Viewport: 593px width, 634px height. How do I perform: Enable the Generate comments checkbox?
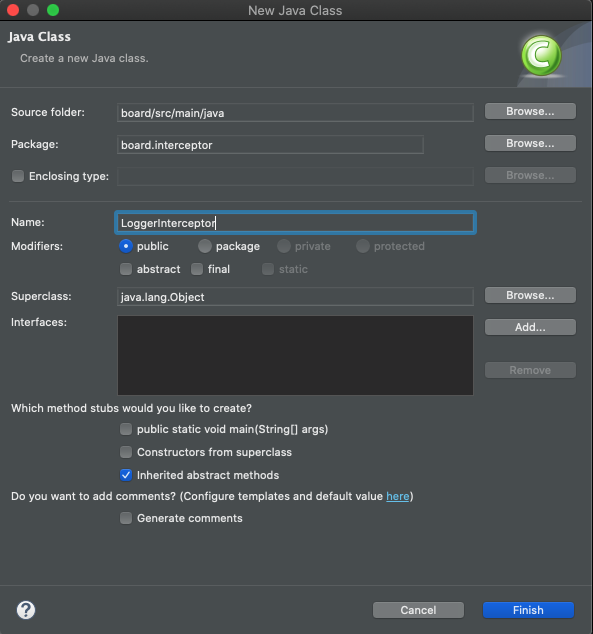pyautogui.click(x=126, y=518)
